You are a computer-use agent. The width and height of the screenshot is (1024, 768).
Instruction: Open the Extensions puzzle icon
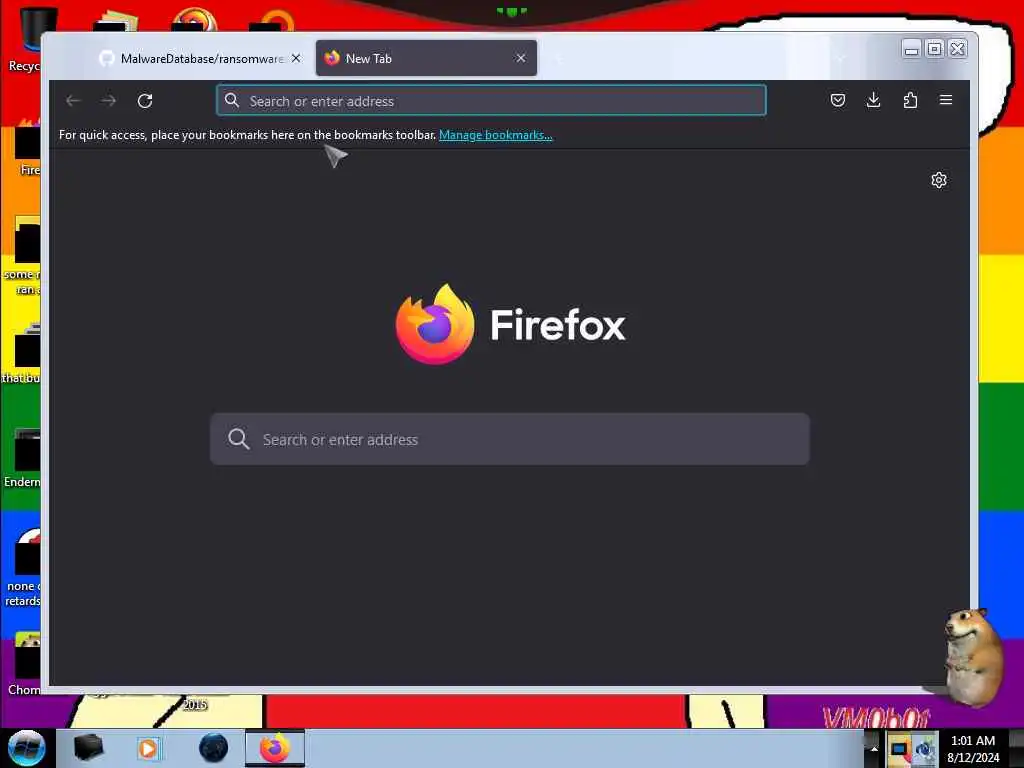pyautogui.click(x=910, y=100)
